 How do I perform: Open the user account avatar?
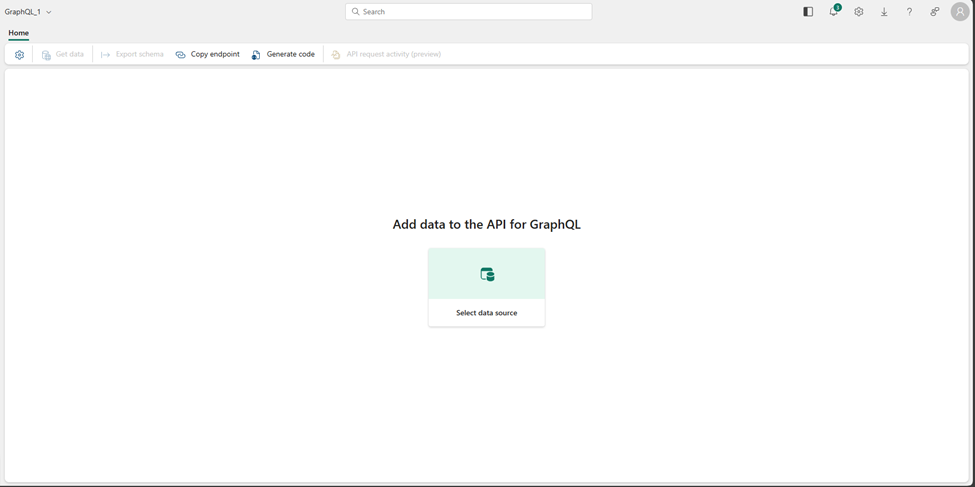(x=960, y=12)
